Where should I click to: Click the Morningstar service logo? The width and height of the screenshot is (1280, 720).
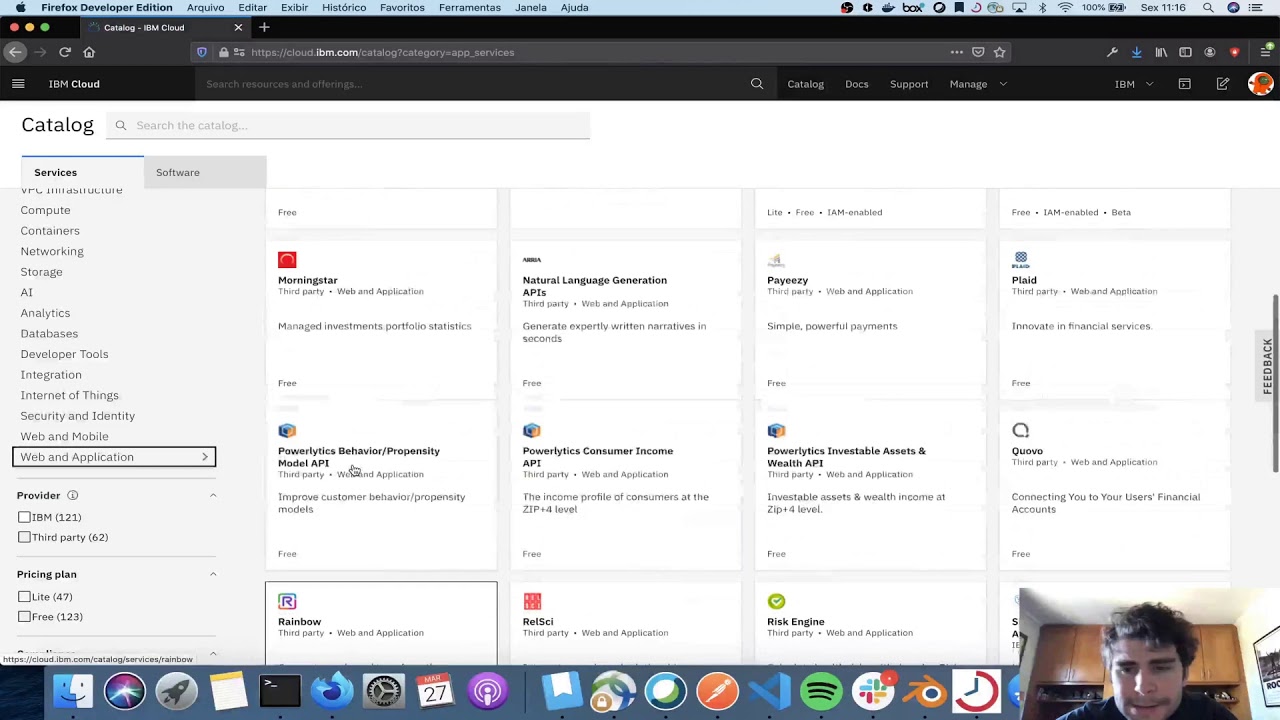(x=287, y=260)
